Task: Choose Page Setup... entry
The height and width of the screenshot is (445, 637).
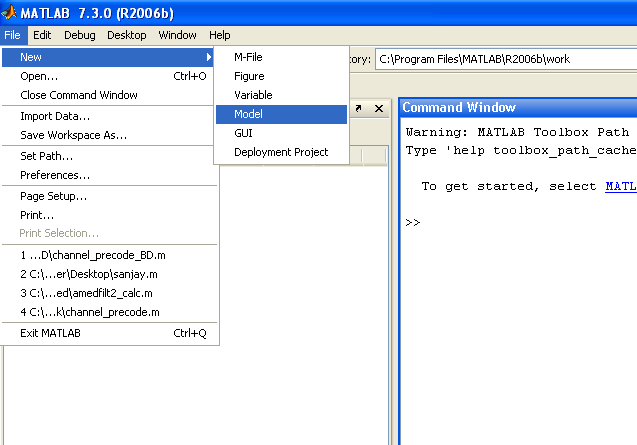Action: coord(108,196)
